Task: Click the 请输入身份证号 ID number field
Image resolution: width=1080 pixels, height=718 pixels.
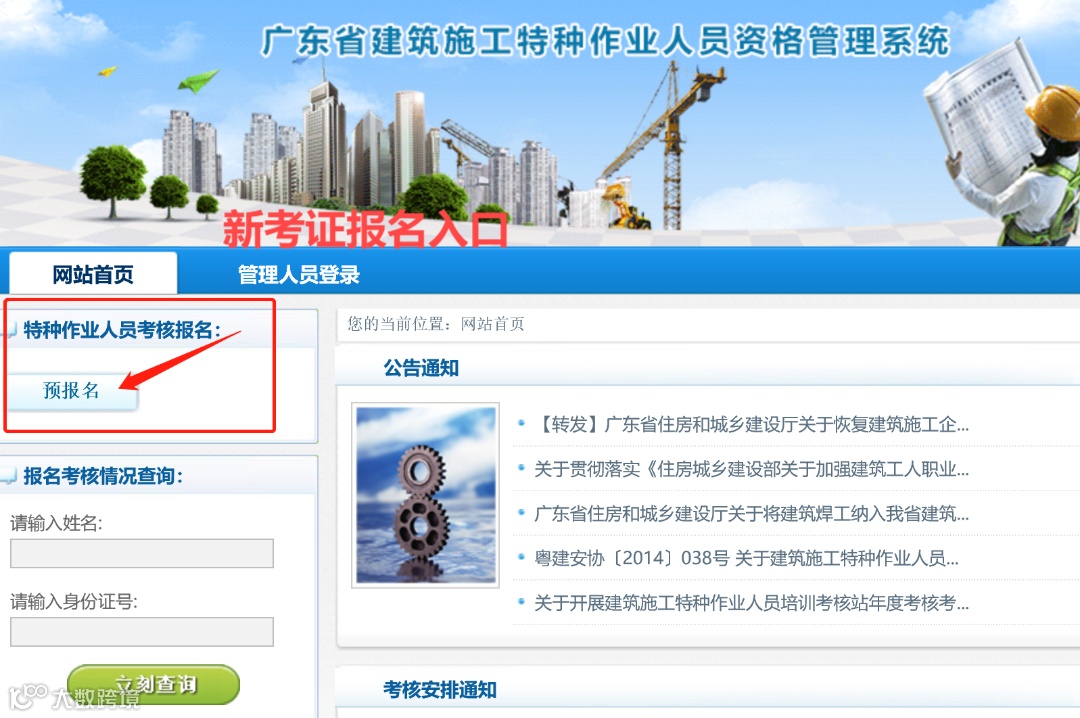Action: coord(142,632)
